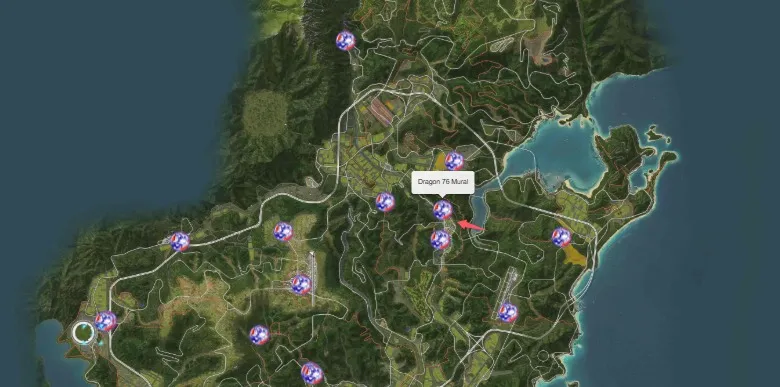The width and height of the screenshot is (780, 387).
Task: Select the mural marker just left of the Dragon 76 tooltip
Action: point(385,202)
